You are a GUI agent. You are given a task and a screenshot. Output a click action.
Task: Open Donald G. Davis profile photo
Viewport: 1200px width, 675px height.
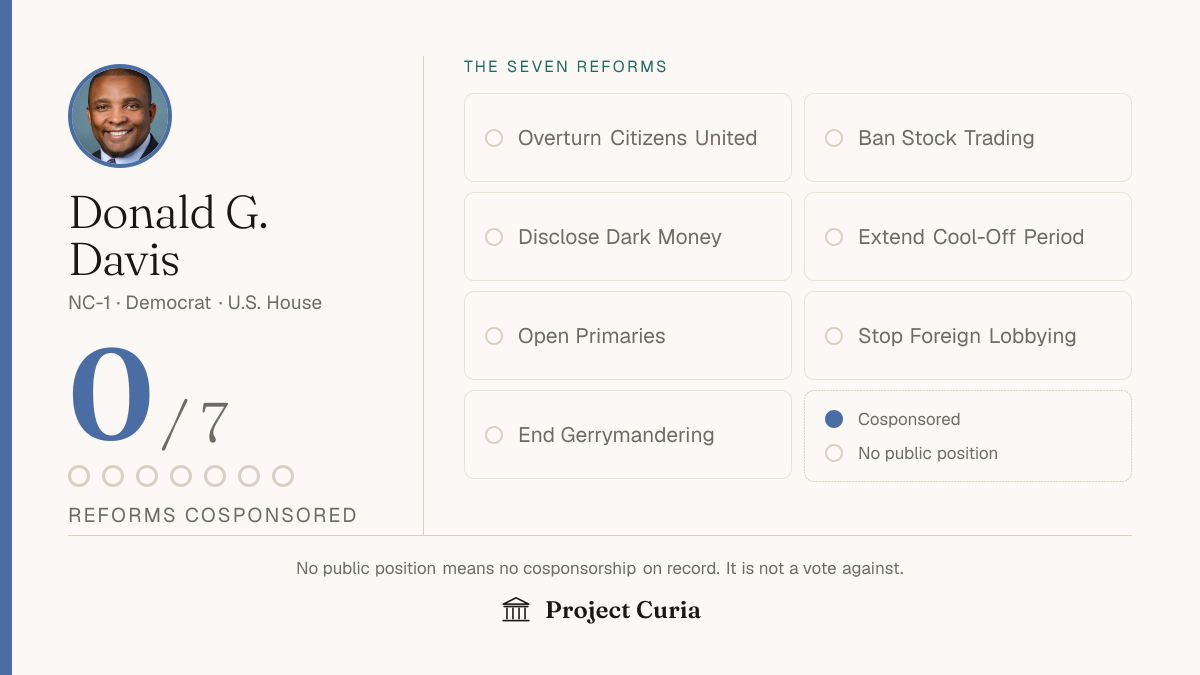120,116
